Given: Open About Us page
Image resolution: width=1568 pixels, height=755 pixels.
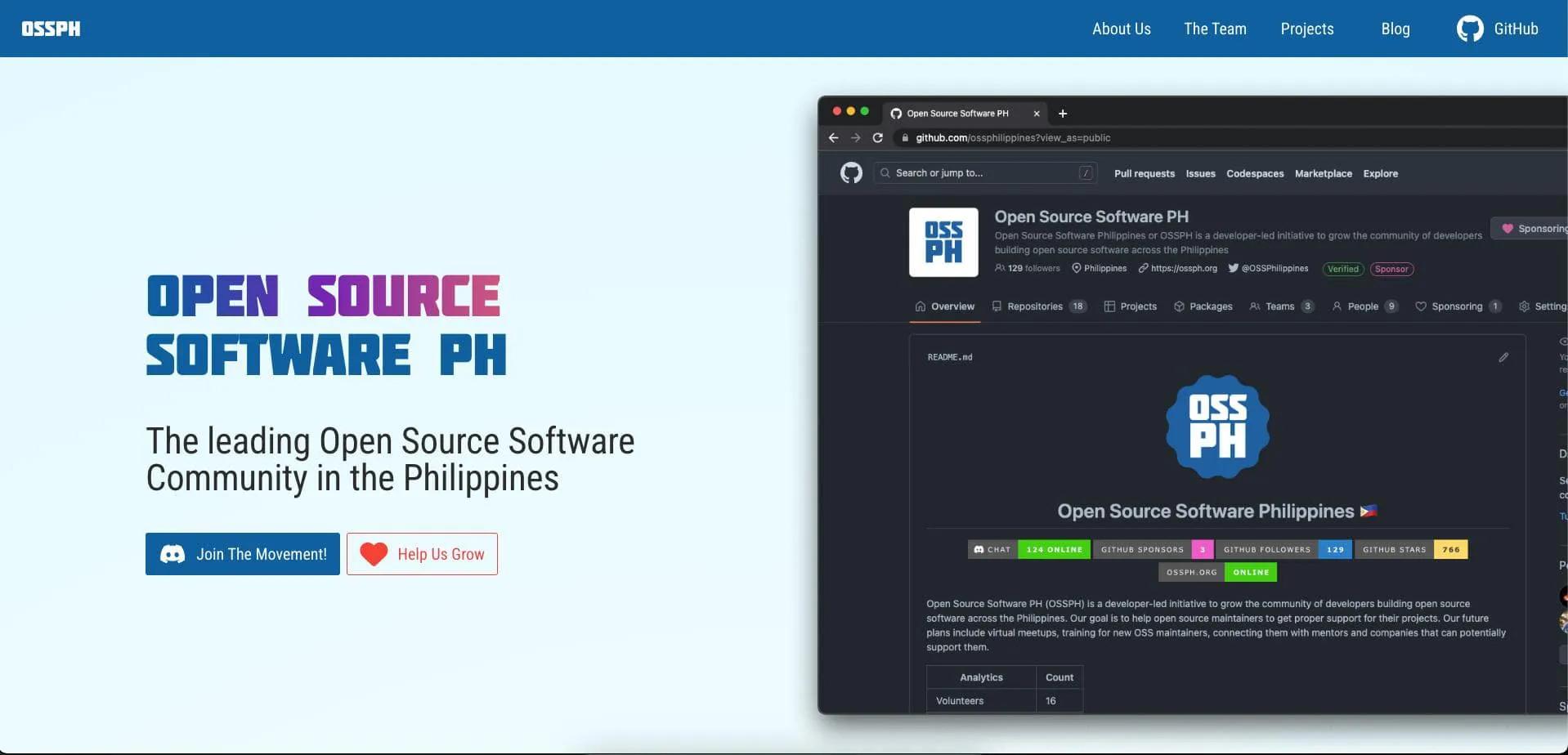Looking at the screenshot, I should pos(1121,29).
